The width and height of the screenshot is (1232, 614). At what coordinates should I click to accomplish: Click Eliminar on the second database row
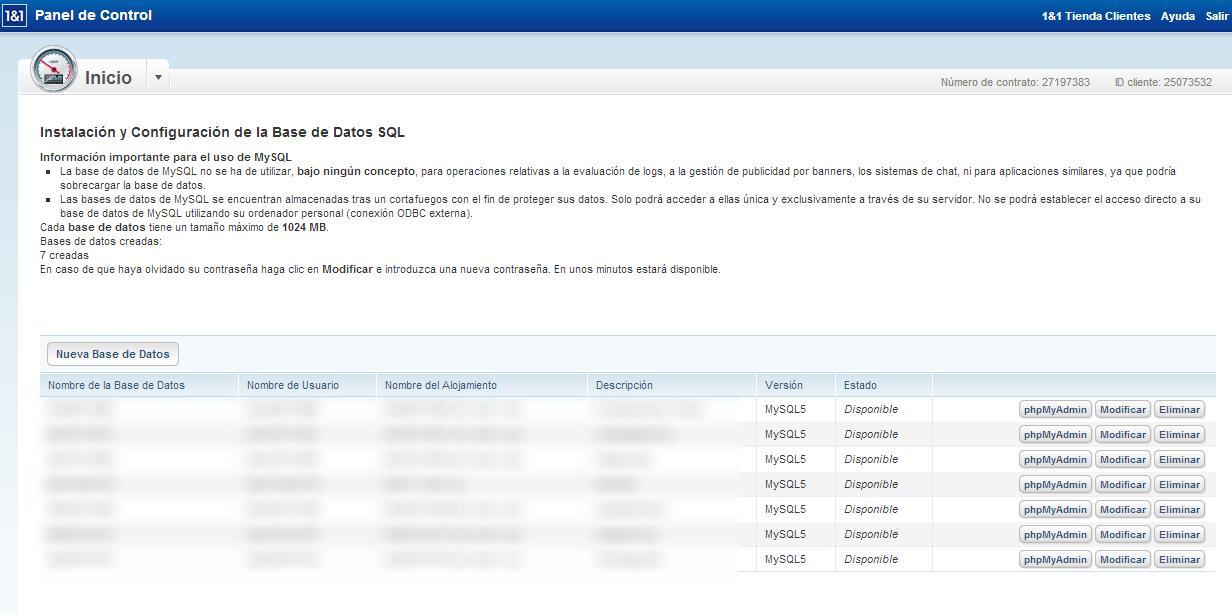(1179, 435)
